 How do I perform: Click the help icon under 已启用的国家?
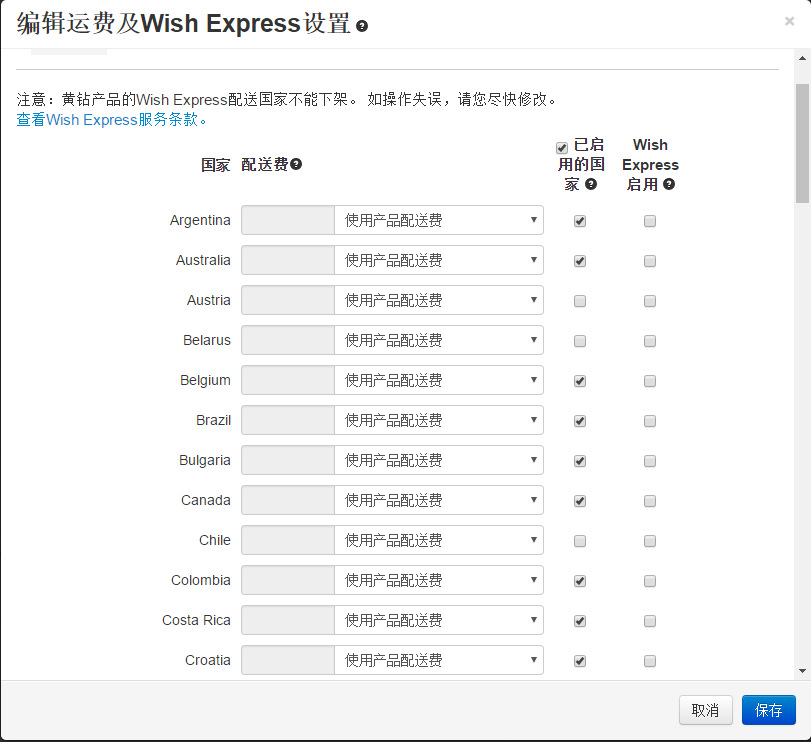(591, 184)
